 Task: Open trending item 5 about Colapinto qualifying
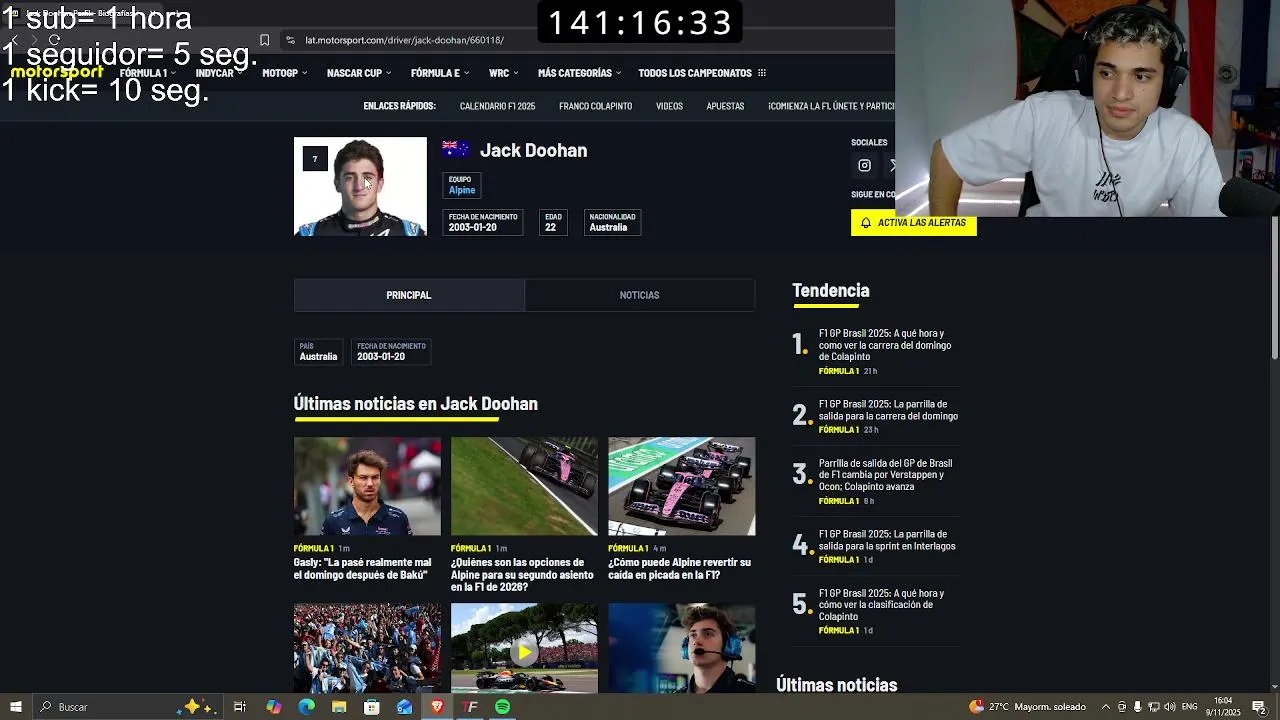[881, 605]
